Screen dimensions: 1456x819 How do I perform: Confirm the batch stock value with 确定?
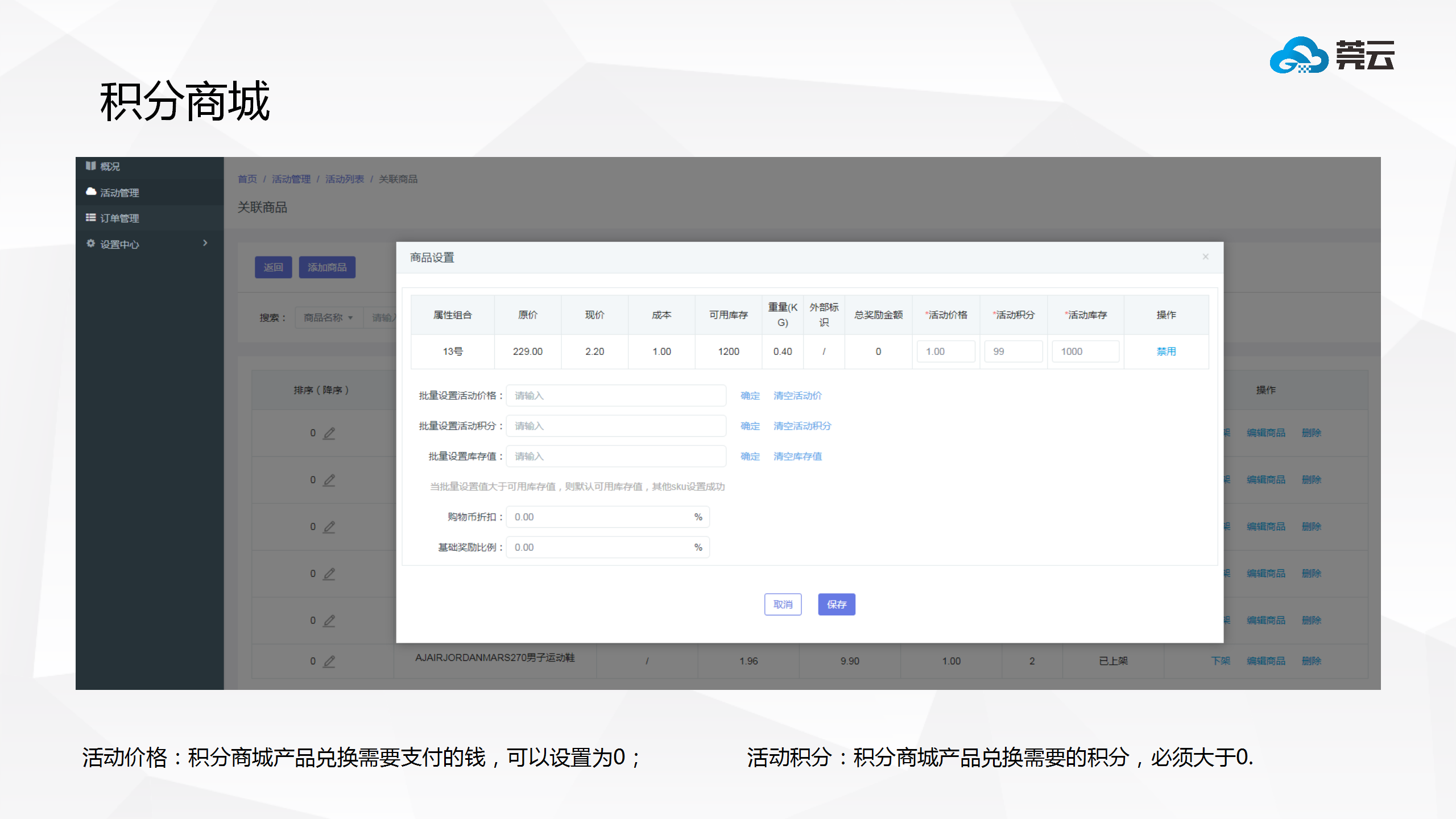[750, 456]
